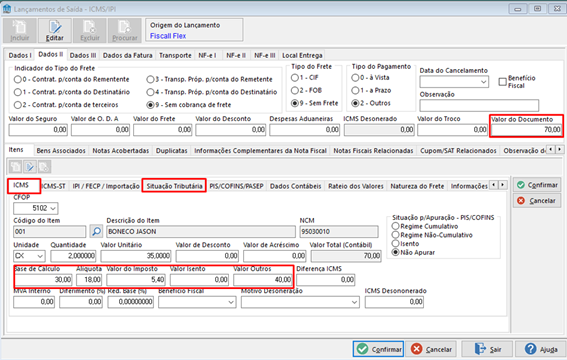Click the Valor do Frete field
This screenshot has width=567, height=360.
162,130
